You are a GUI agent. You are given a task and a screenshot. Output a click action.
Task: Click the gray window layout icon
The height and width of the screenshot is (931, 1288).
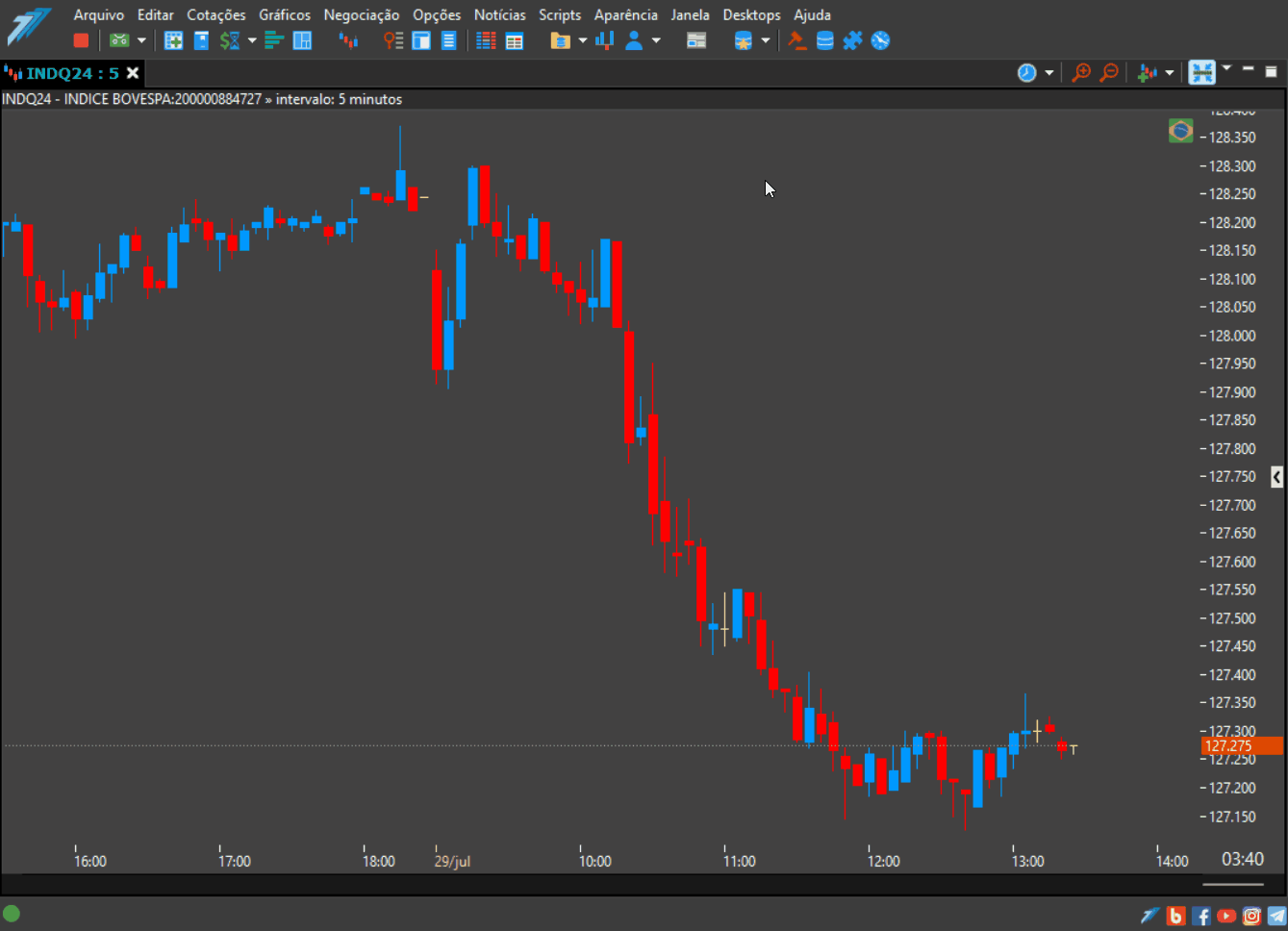pyautogui.click(x=696, y=40)
